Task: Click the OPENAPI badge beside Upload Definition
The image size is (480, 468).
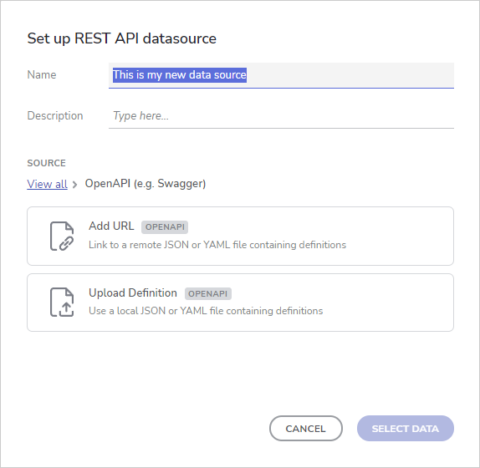Action: tap(208, 294)
